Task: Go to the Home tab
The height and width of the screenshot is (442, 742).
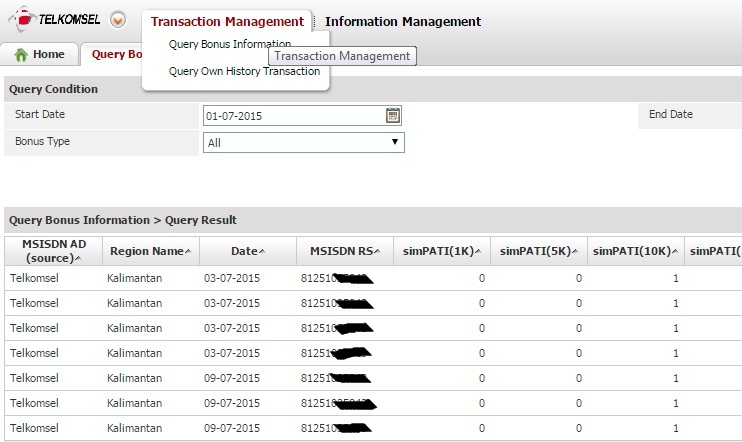Action: 39,54
